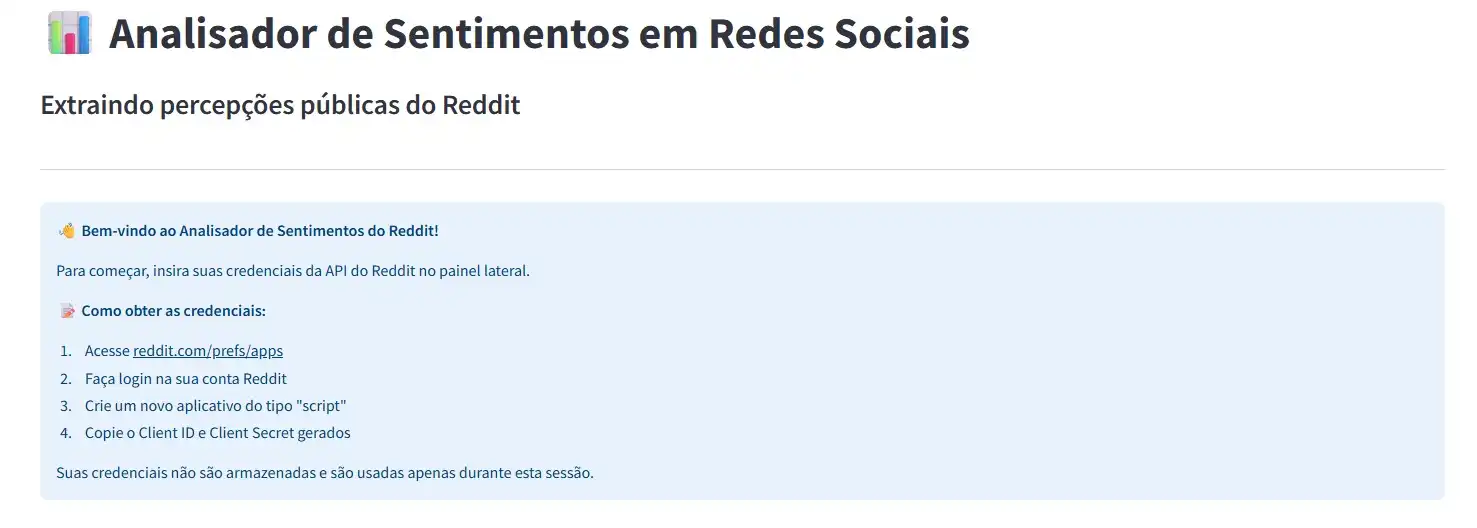Click the Para começar instruction paragraph
Image resolution: width=1477 pixels, height=528 pixels.
(293, 271)
